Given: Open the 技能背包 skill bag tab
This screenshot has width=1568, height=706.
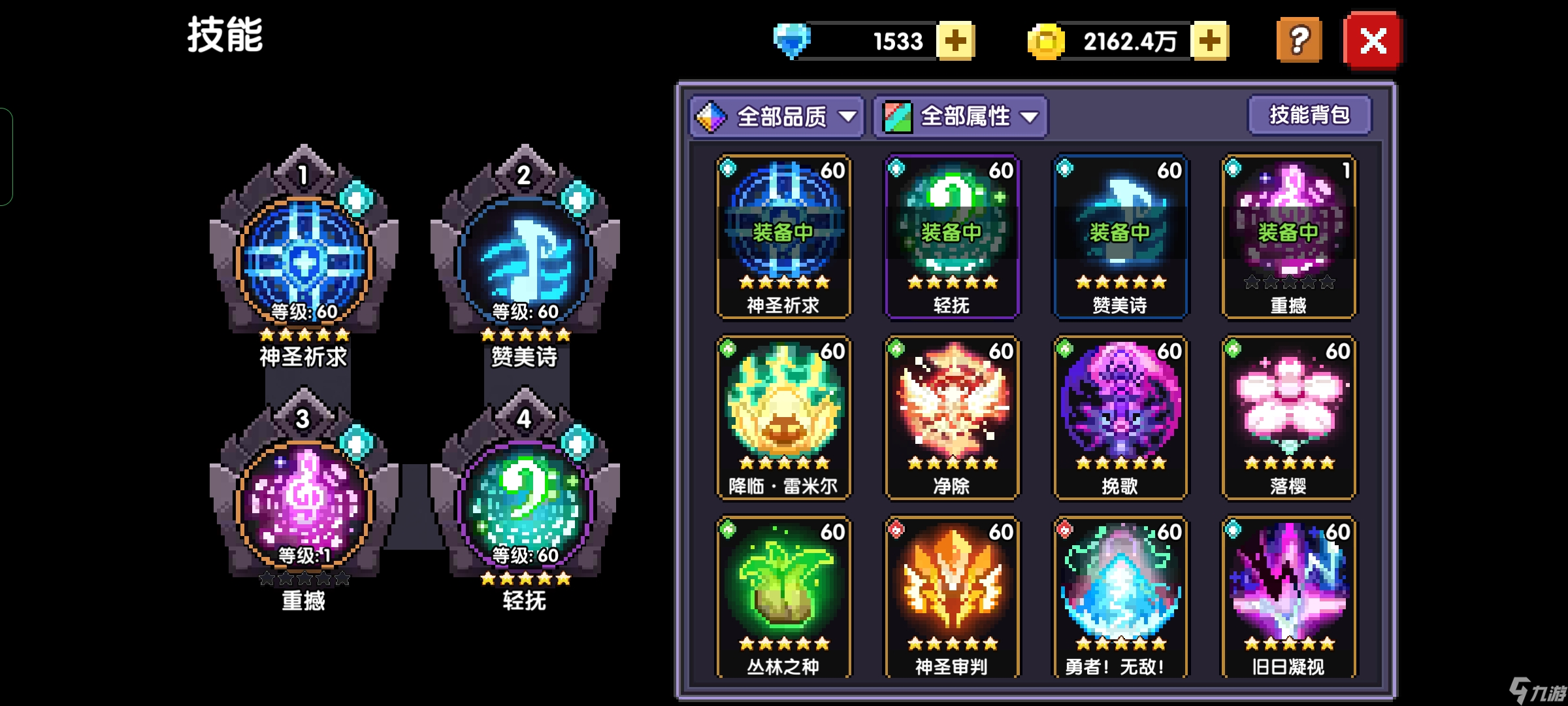Looking at the screenshot, I should point(1309,115).
